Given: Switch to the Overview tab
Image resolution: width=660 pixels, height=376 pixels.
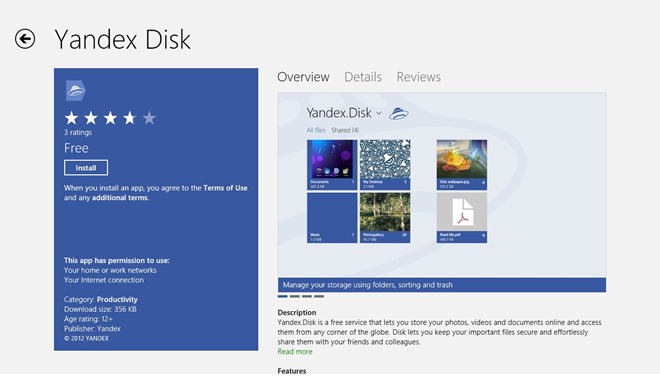Looking at the screenshot, I should point(303,77).
